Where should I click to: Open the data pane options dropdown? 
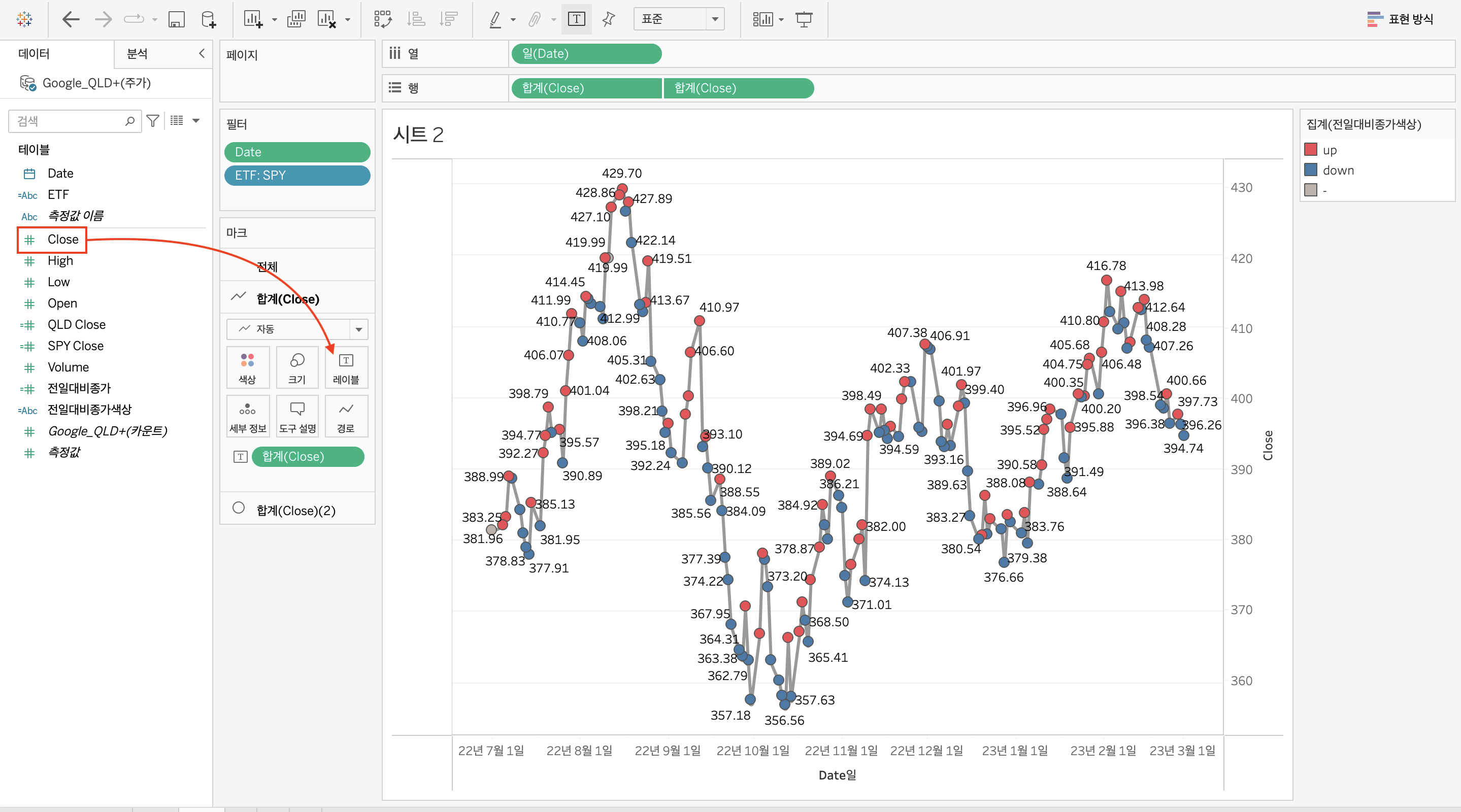coord(196,120)
